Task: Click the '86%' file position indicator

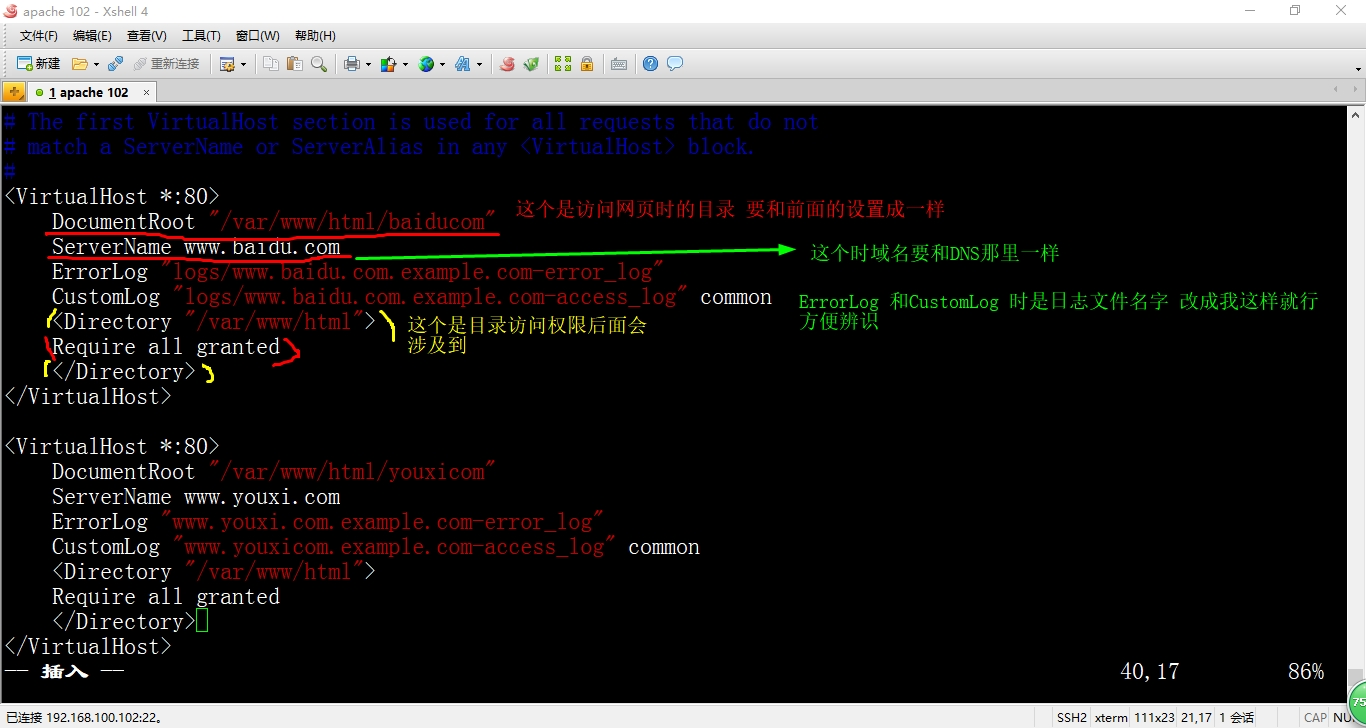Action: (1306, 672)
